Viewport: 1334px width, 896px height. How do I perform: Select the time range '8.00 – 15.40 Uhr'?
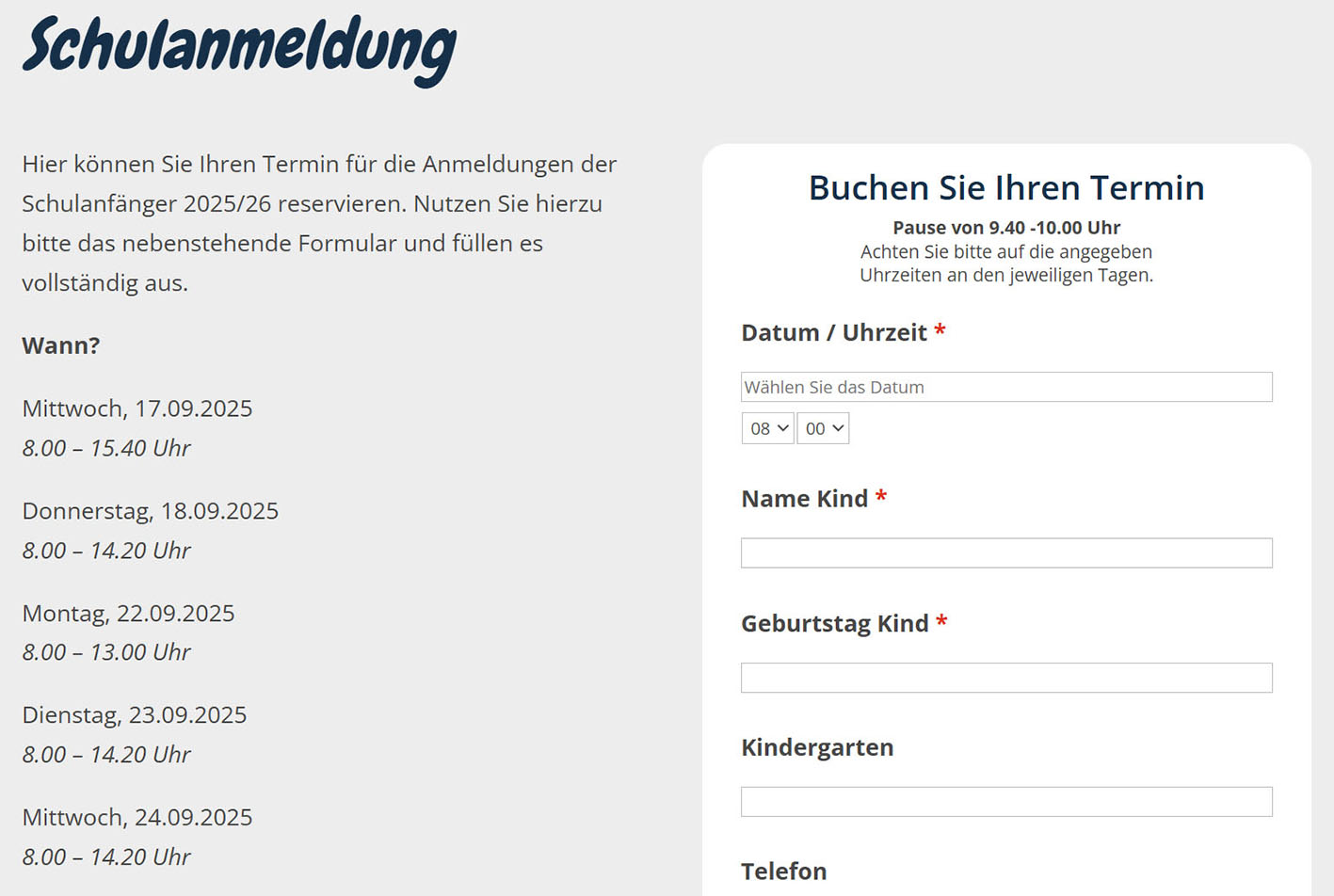click(x=106, y=448)
